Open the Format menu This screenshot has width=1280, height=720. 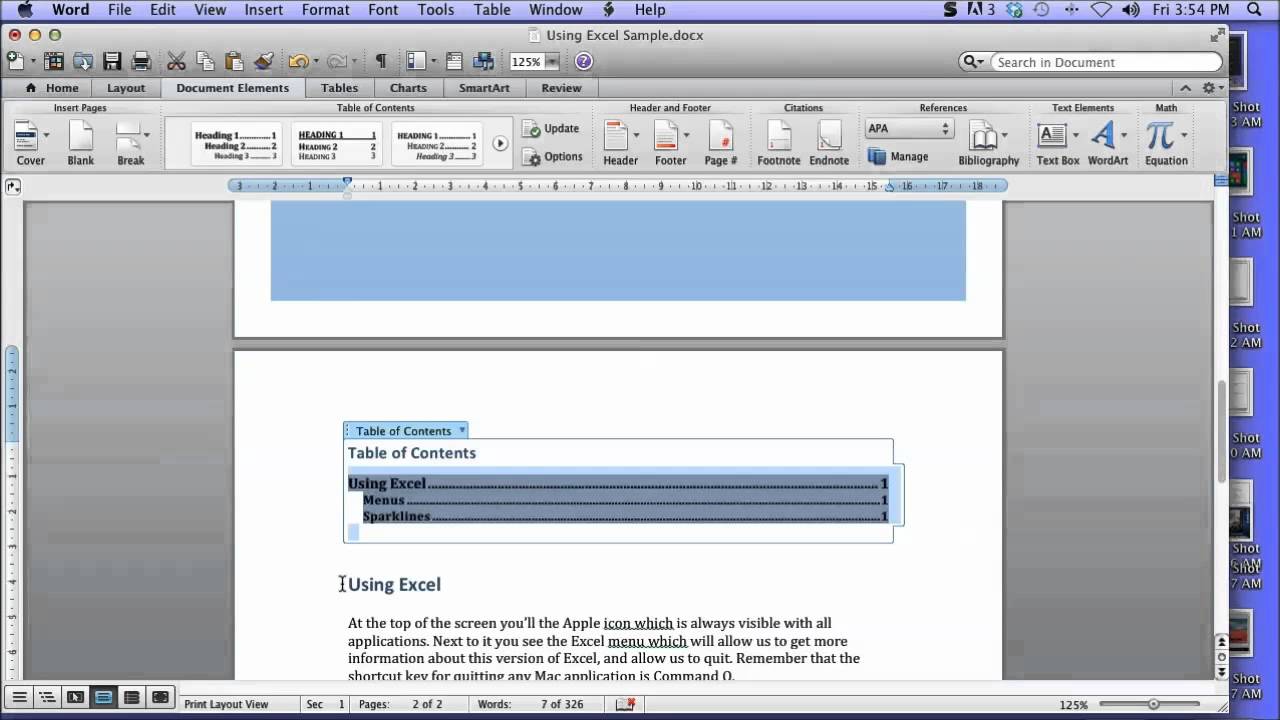coord(326,10)
